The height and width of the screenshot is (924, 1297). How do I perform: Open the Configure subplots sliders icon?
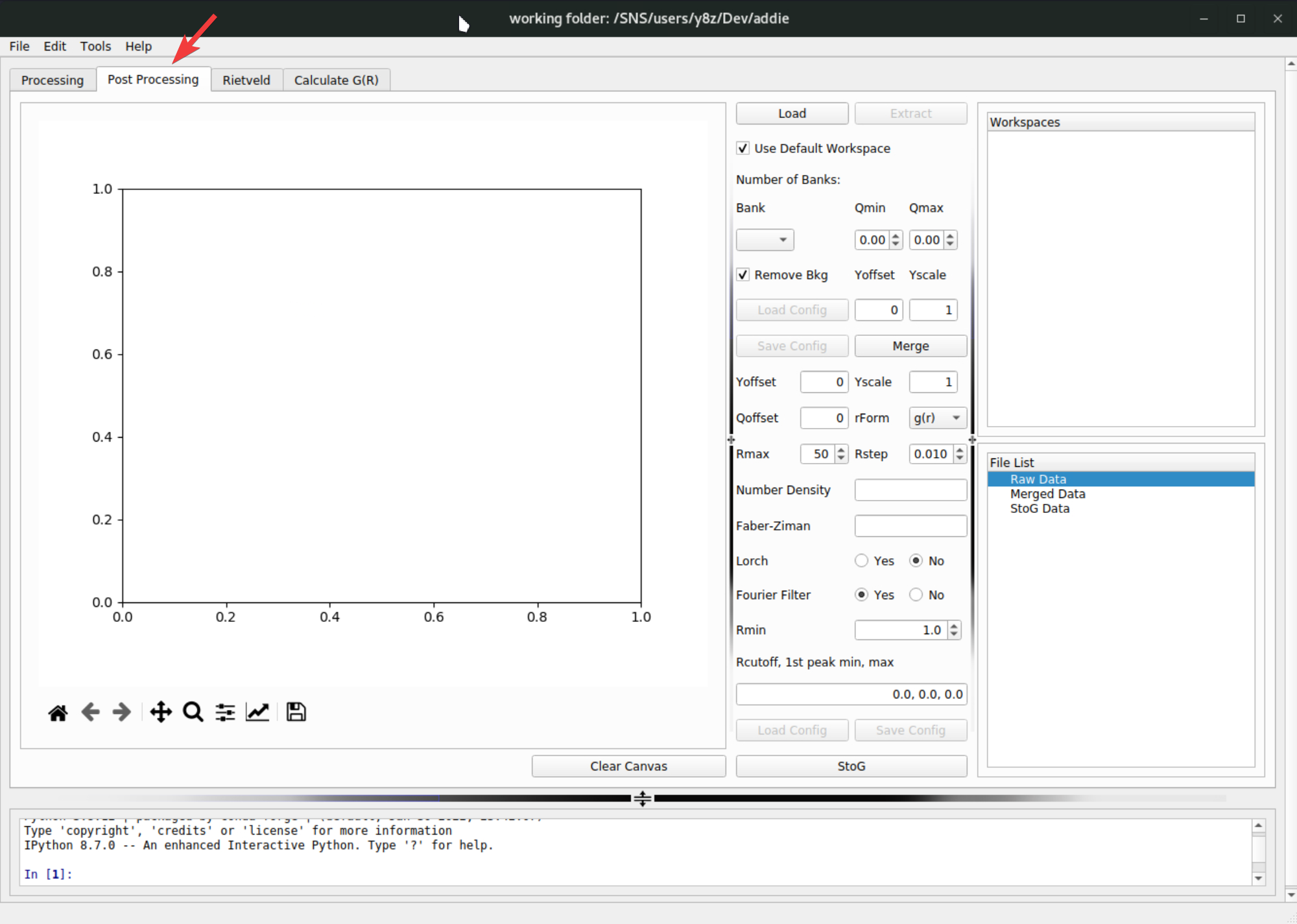[x=225, y=713]
